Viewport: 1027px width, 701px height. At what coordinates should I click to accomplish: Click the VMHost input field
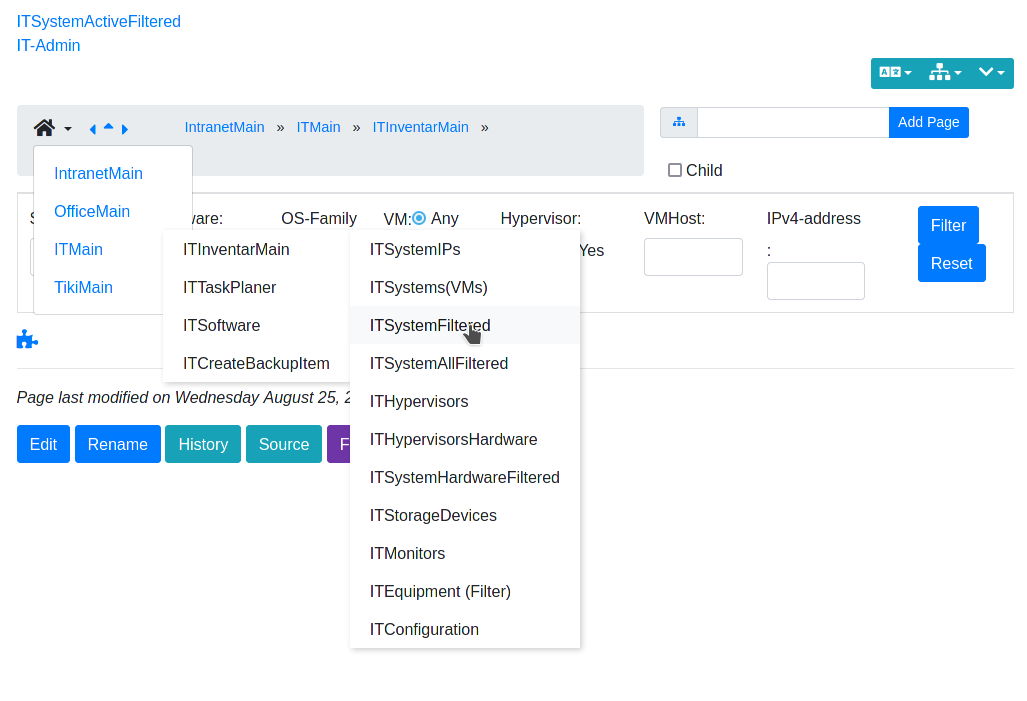coord(693,257)
